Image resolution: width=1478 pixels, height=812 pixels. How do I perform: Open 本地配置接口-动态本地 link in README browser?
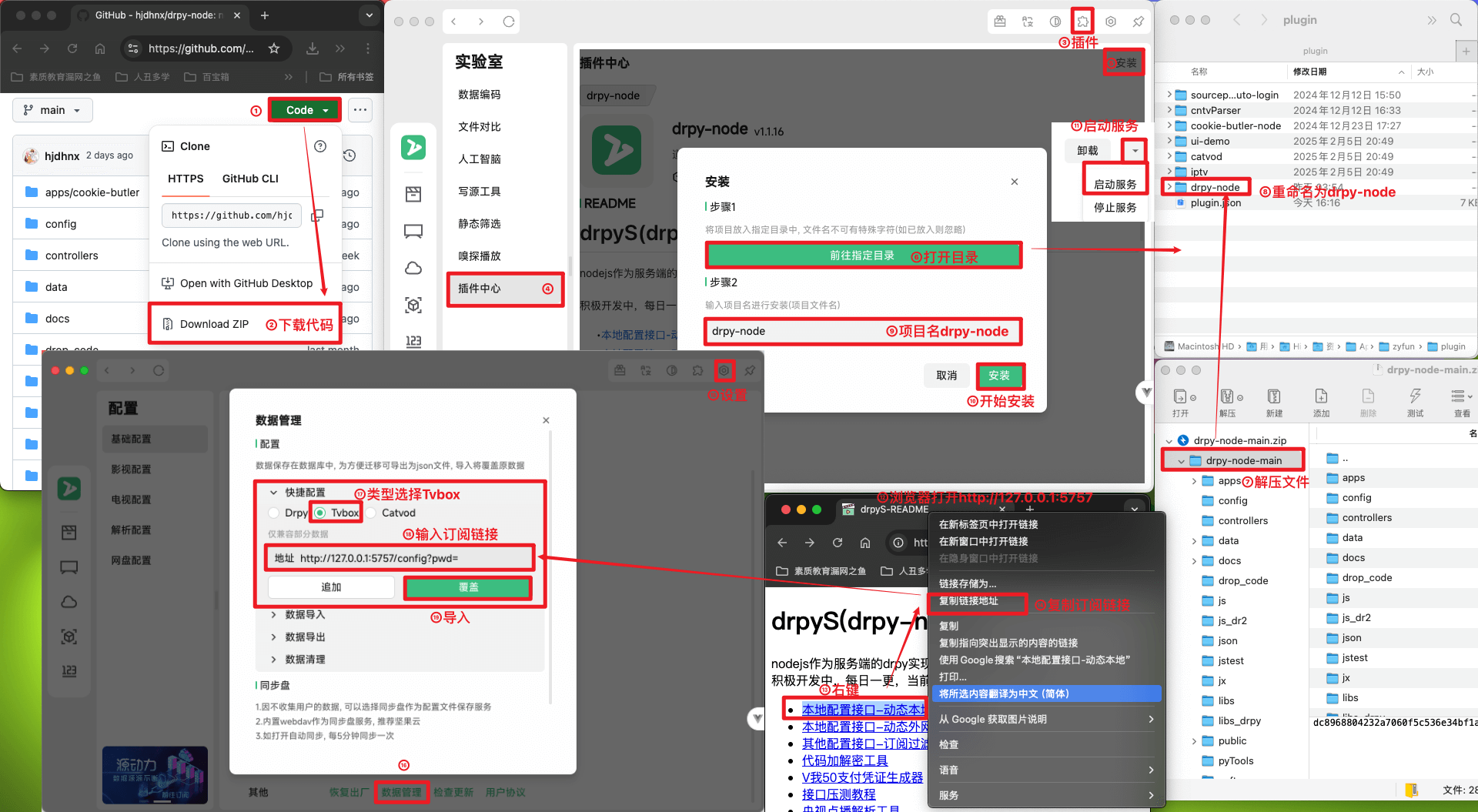click(864, 710)
